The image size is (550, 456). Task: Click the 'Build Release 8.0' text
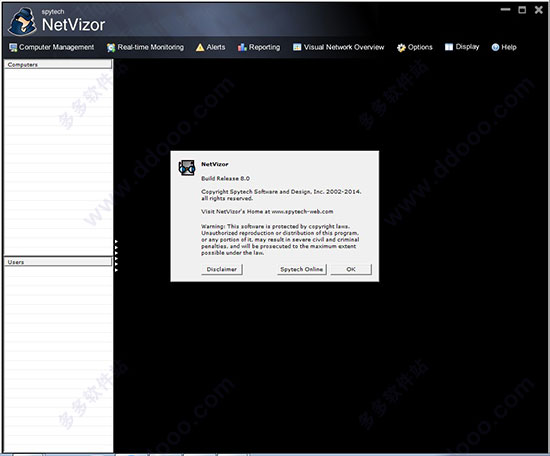pos(226,179)
